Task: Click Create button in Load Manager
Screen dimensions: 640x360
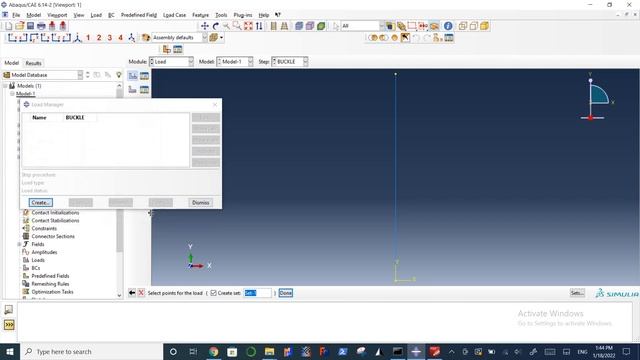Action: pos(40,202)
